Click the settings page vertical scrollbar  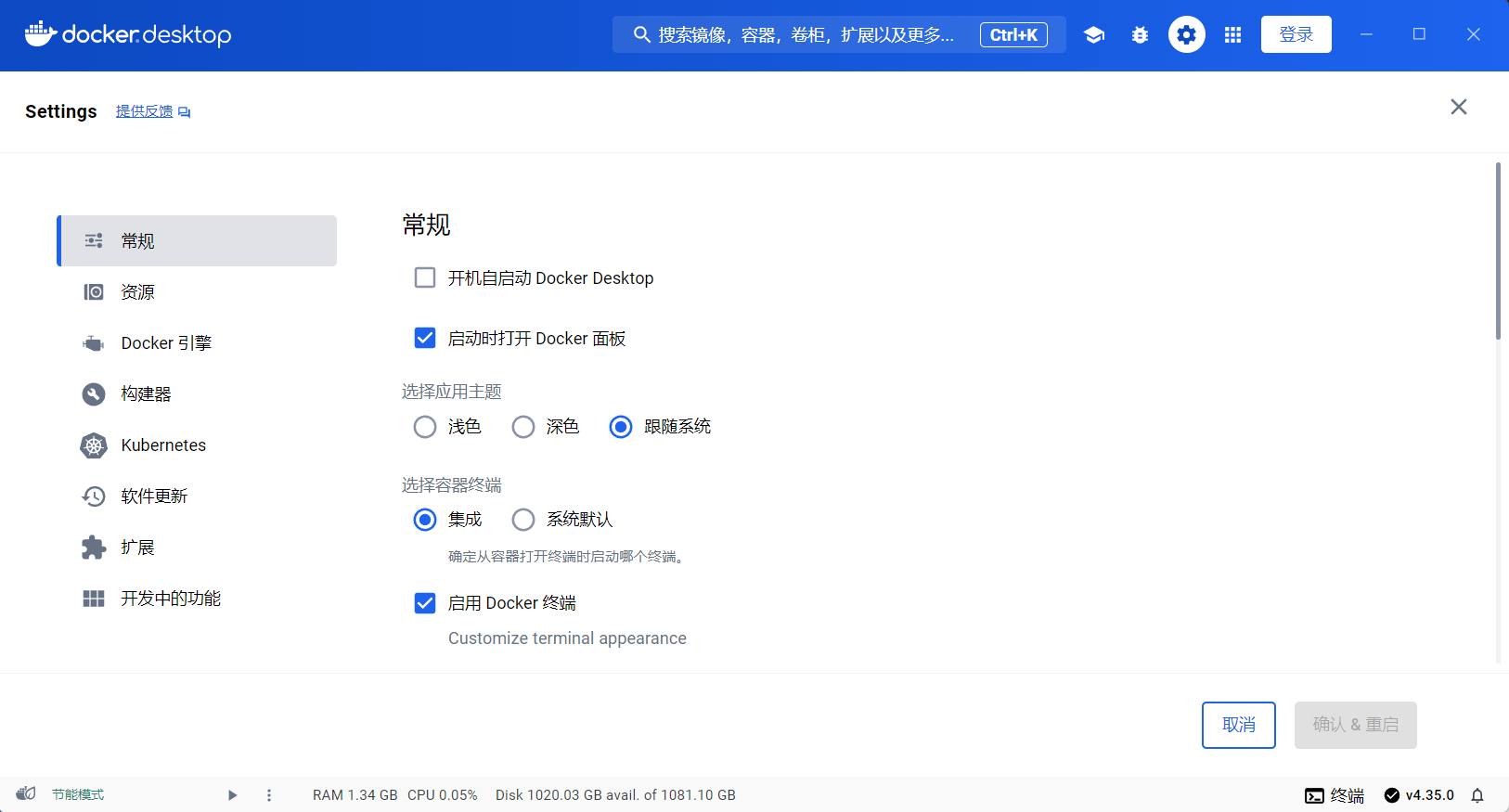click(1497, 251)
